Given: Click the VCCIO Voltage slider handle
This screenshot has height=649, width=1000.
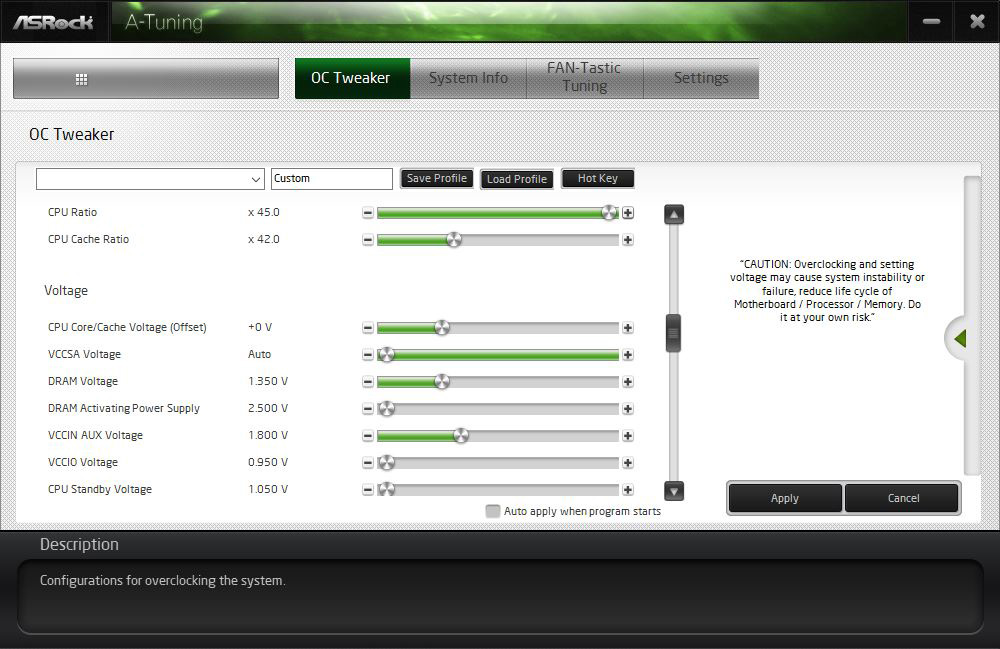Looking at the screenshot, I should pos(386,463).
